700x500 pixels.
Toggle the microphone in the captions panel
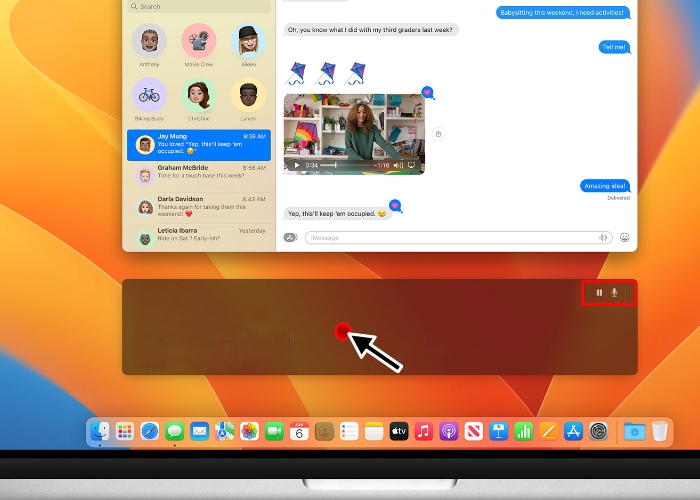point(615,293)
